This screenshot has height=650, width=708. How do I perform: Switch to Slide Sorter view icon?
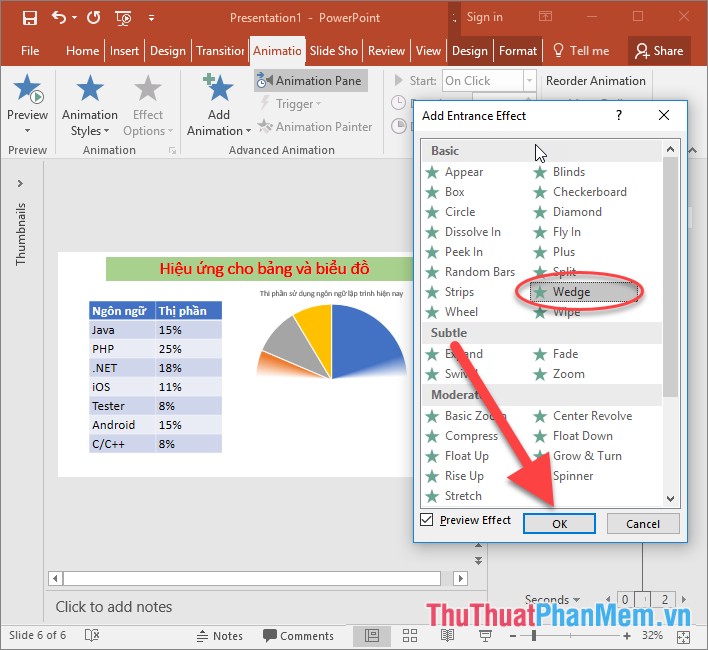coord(410,636)
